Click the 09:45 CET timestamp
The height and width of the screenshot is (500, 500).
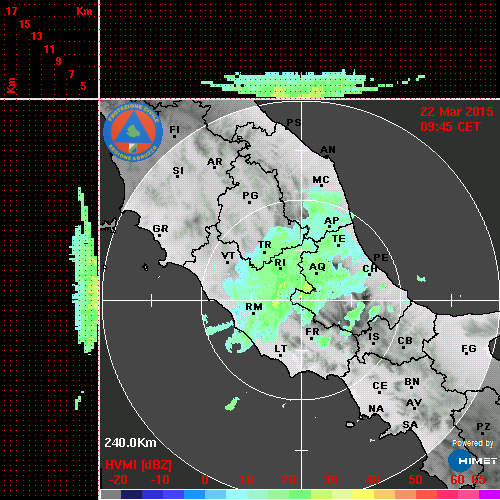[450, 127]
